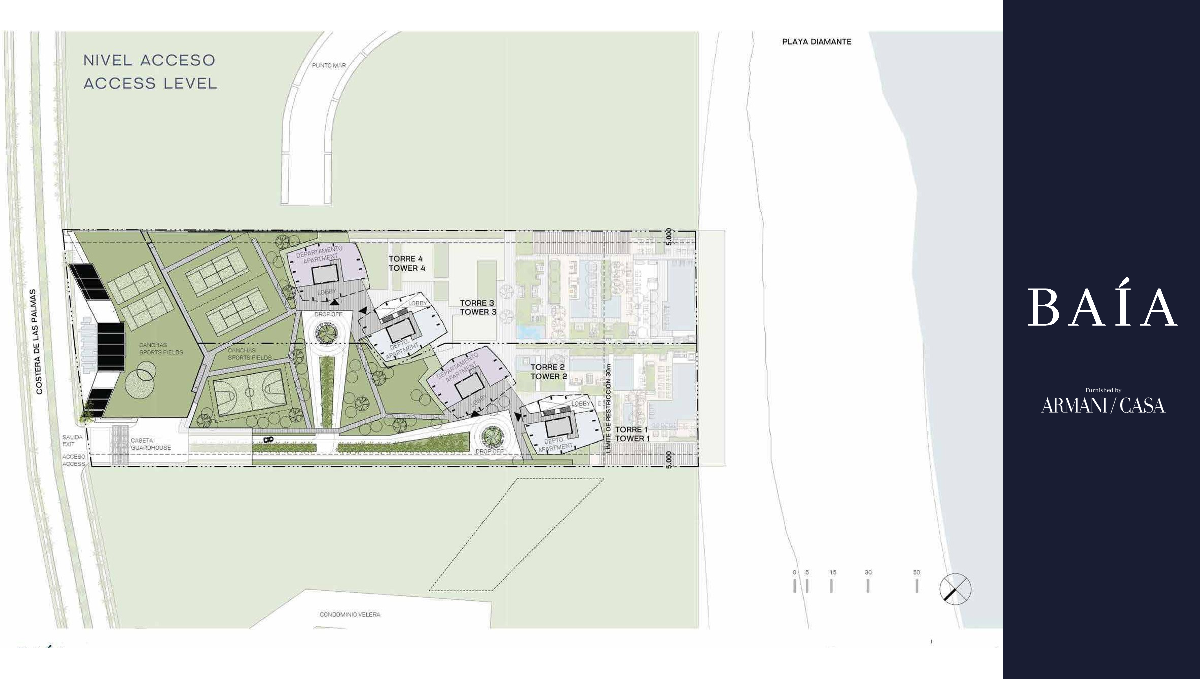
Task: Click the 'COSTERA DE LAS PALMAS' road label
Action: [x=41, y=342]
